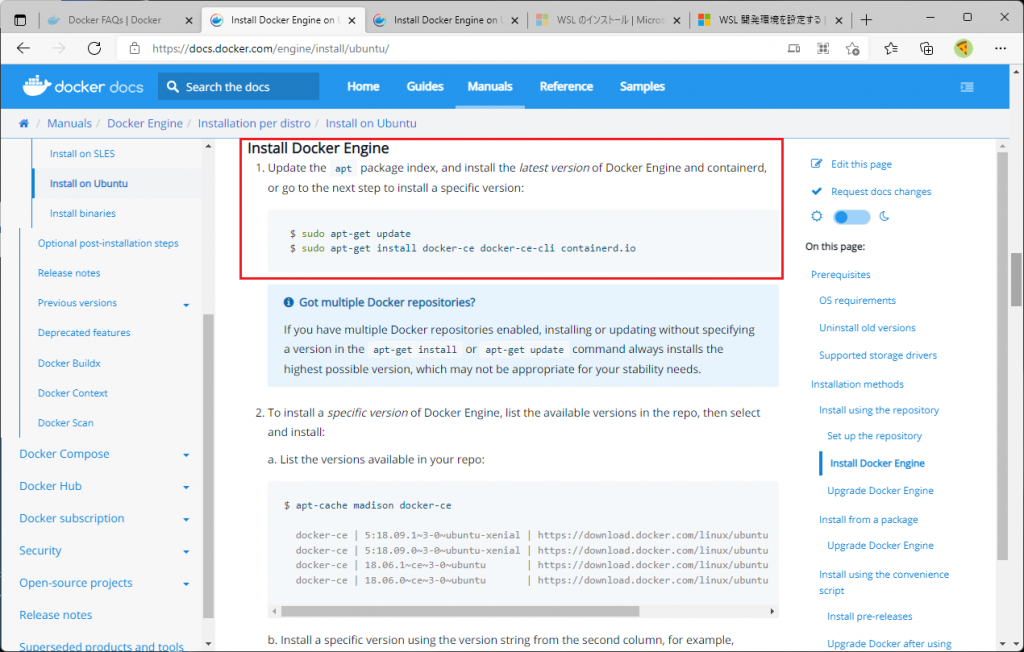Jump to Prerequisites section
This screenshot has width=1024, height=652.
tap(840, 274)
